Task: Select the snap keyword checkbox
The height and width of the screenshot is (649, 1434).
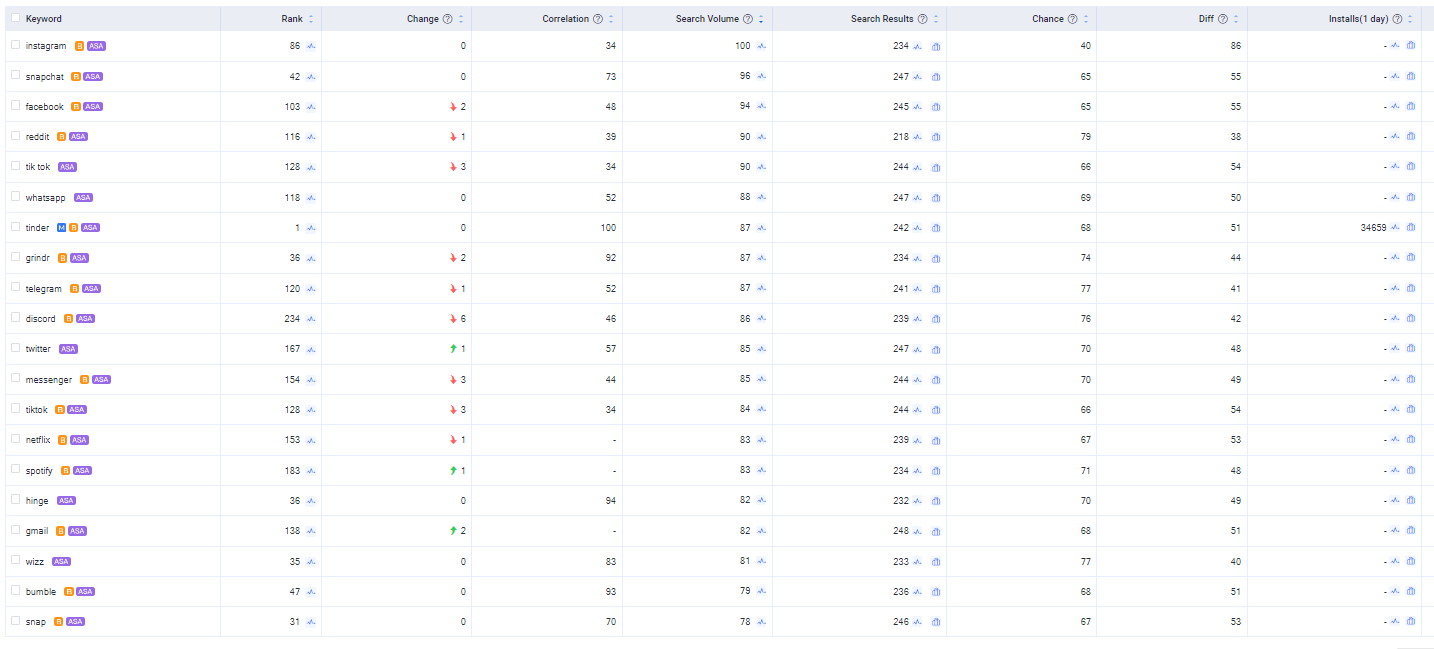Action: coord(15,621)
